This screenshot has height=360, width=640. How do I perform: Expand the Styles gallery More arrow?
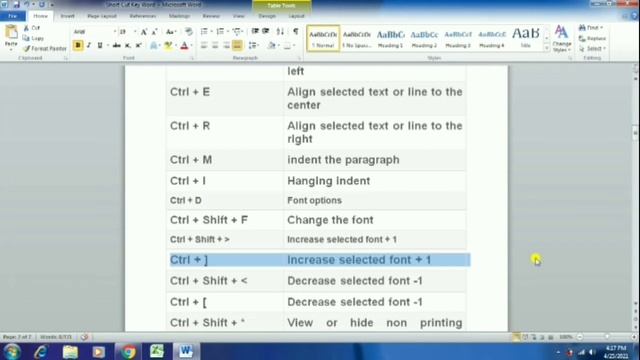(547, 48)
